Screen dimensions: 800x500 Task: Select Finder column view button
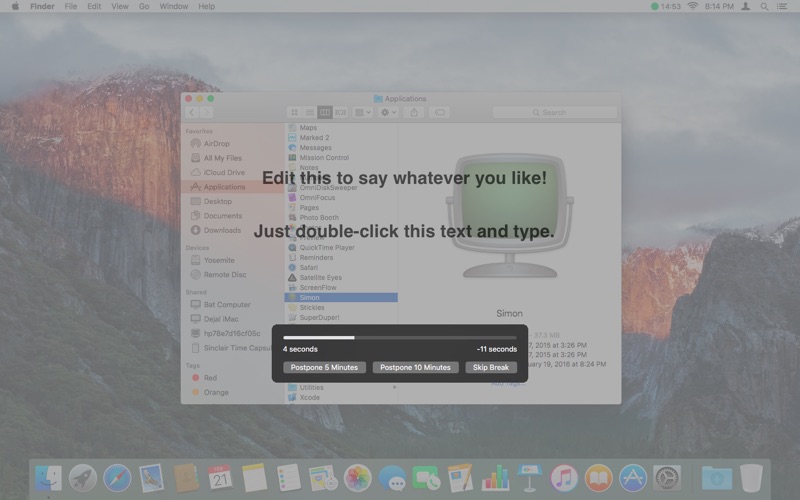(x=324, y=112)
